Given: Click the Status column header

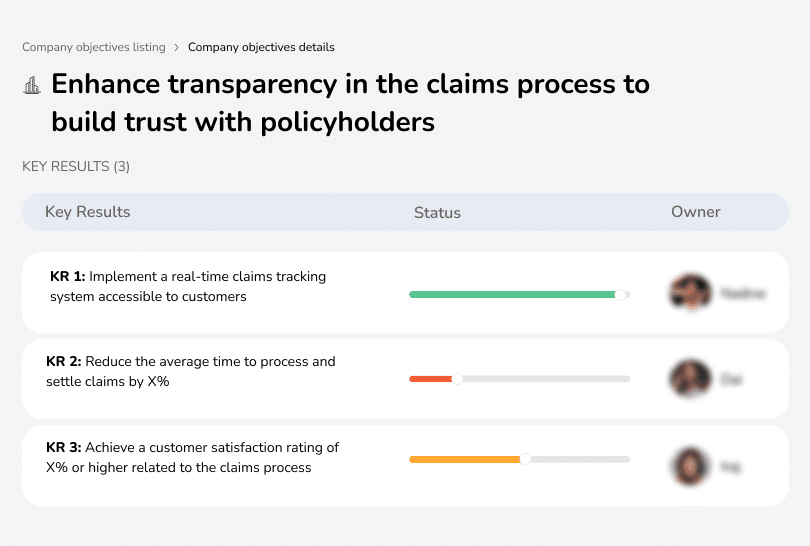Looking at the screenshot, I should click(x=437, y=212).
